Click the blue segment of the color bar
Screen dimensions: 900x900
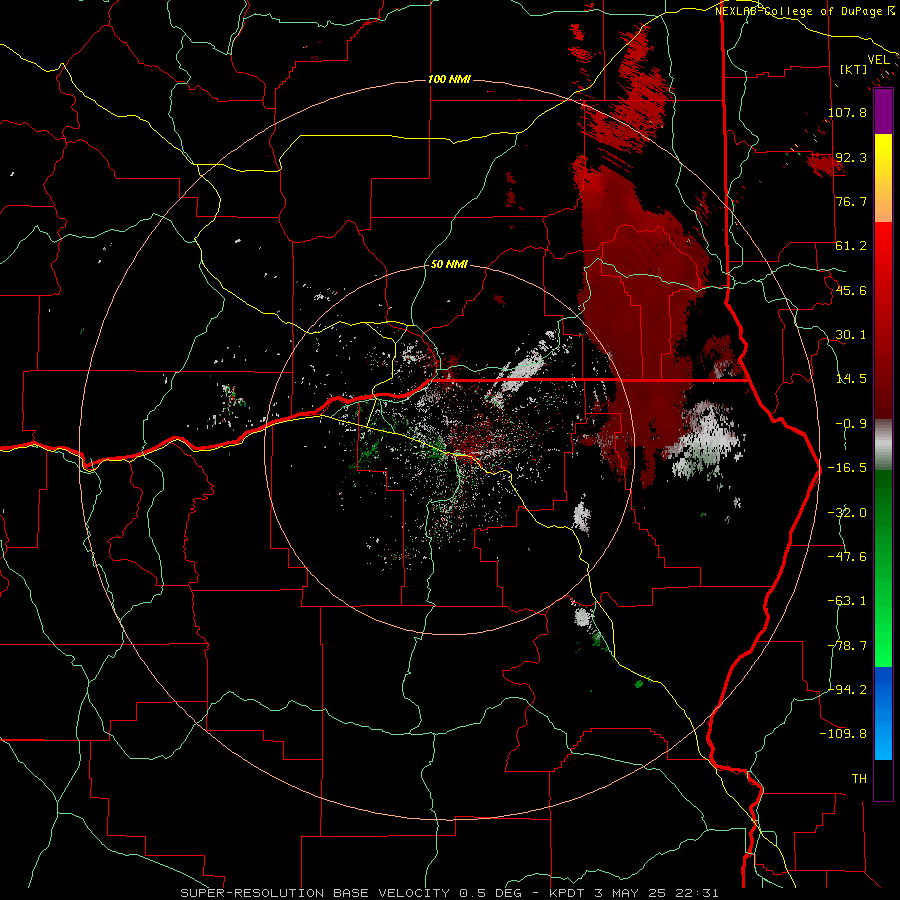pyautogui.click(x=883, y=713)
